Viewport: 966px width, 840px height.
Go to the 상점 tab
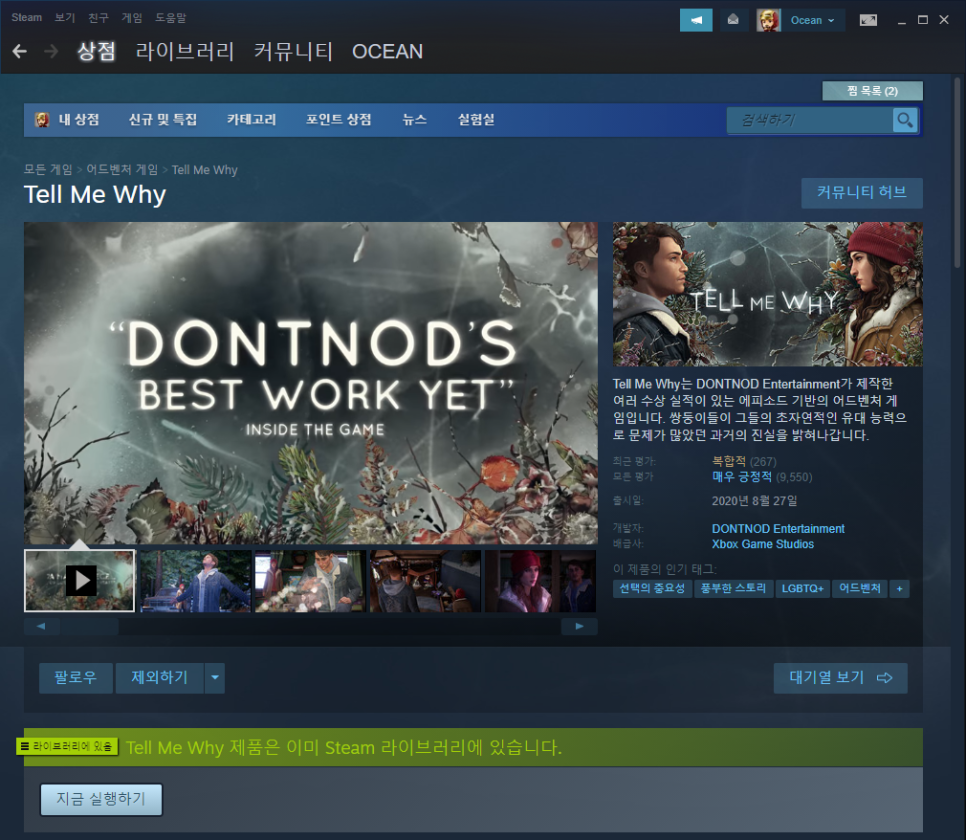pos(96,51)
